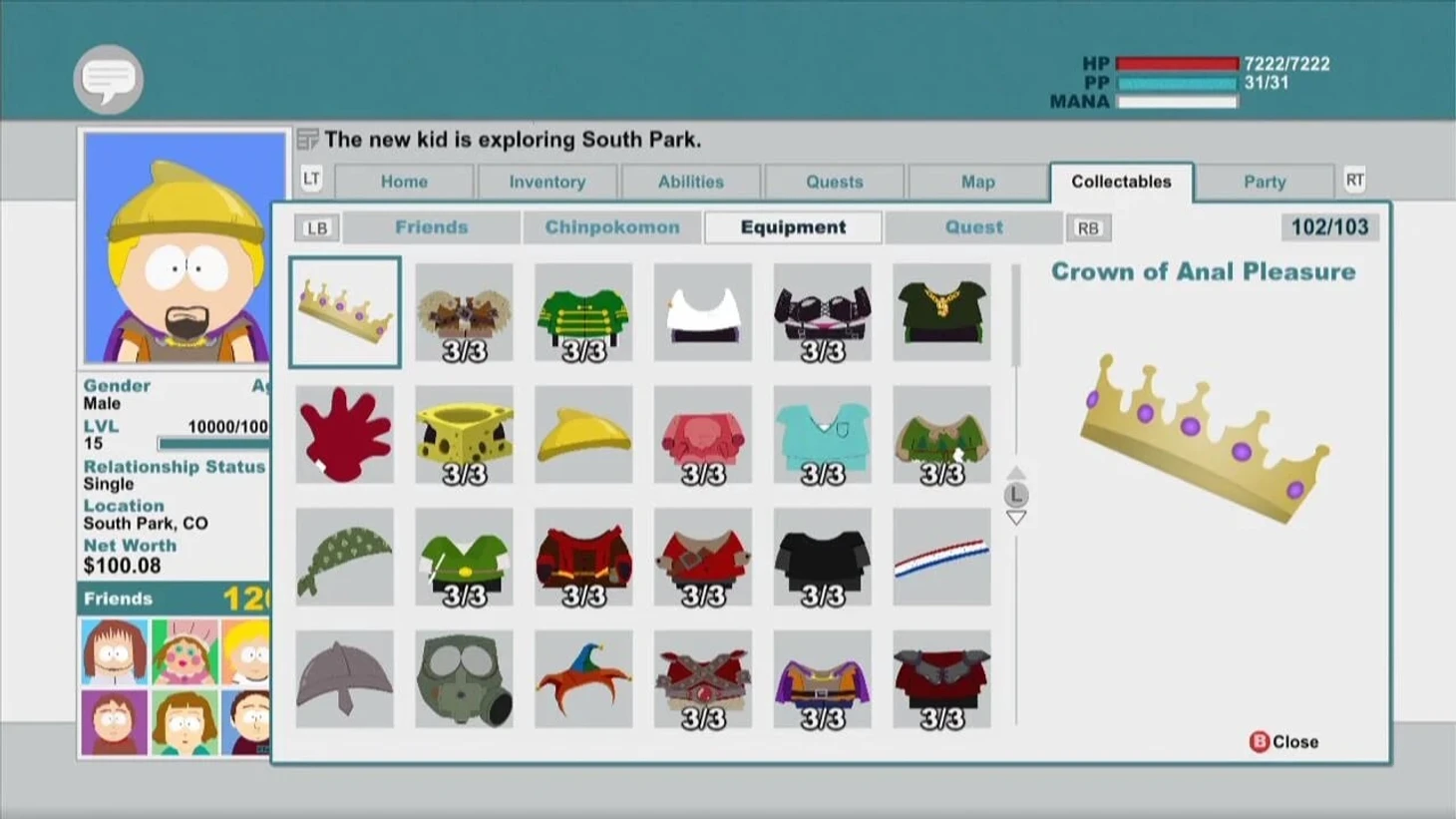Select the cheese hat with holes

coord(464,435)
